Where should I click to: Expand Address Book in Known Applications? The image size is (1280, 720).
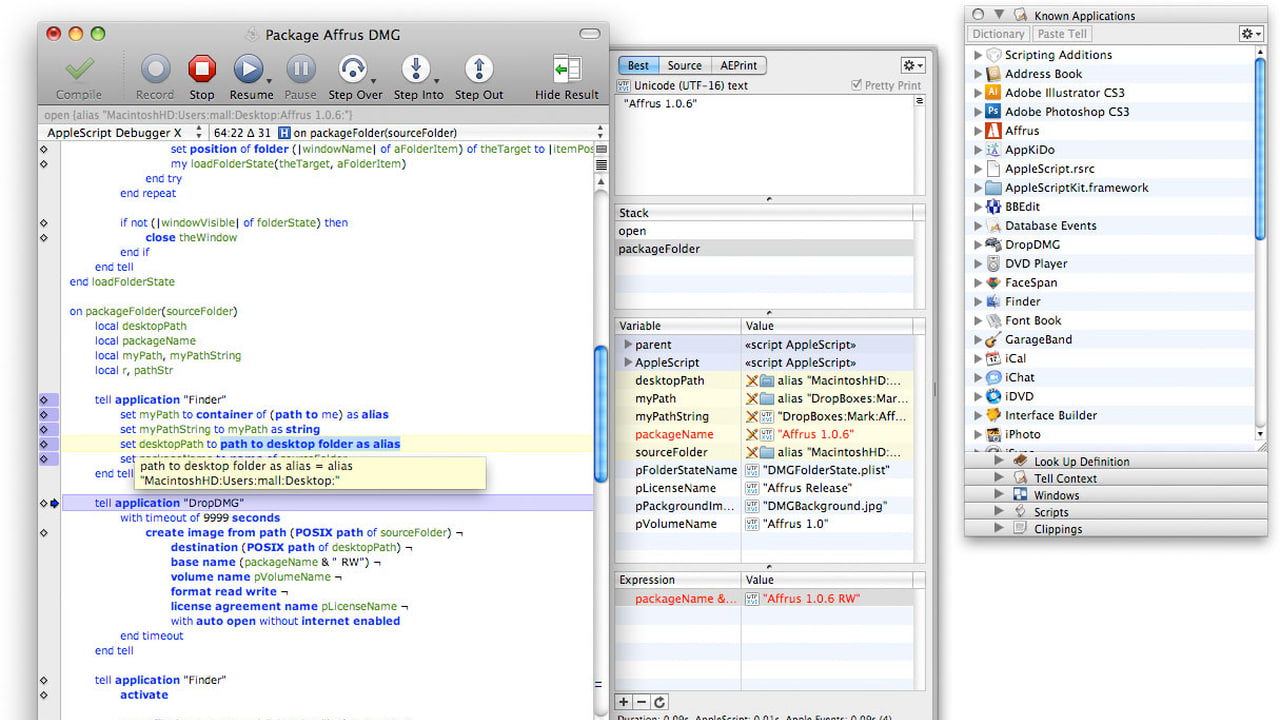(x=978, y=74)
